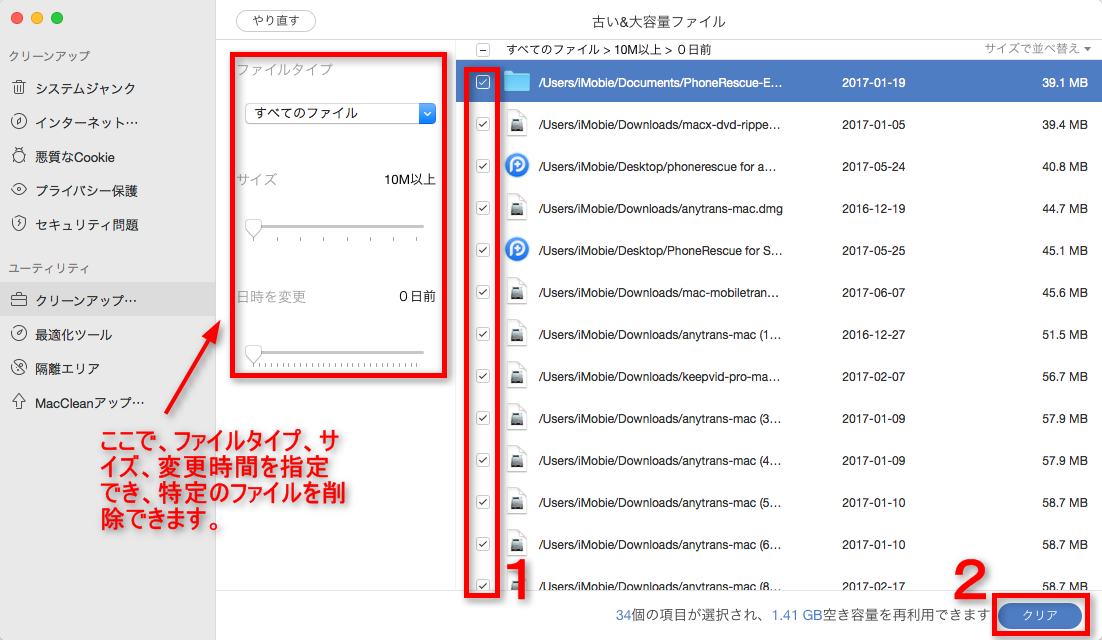Image resolution: width=1102 pixels, height=640 pixels.
Task: Select the 44.7 MB size cell
Action: point(1065,209)
